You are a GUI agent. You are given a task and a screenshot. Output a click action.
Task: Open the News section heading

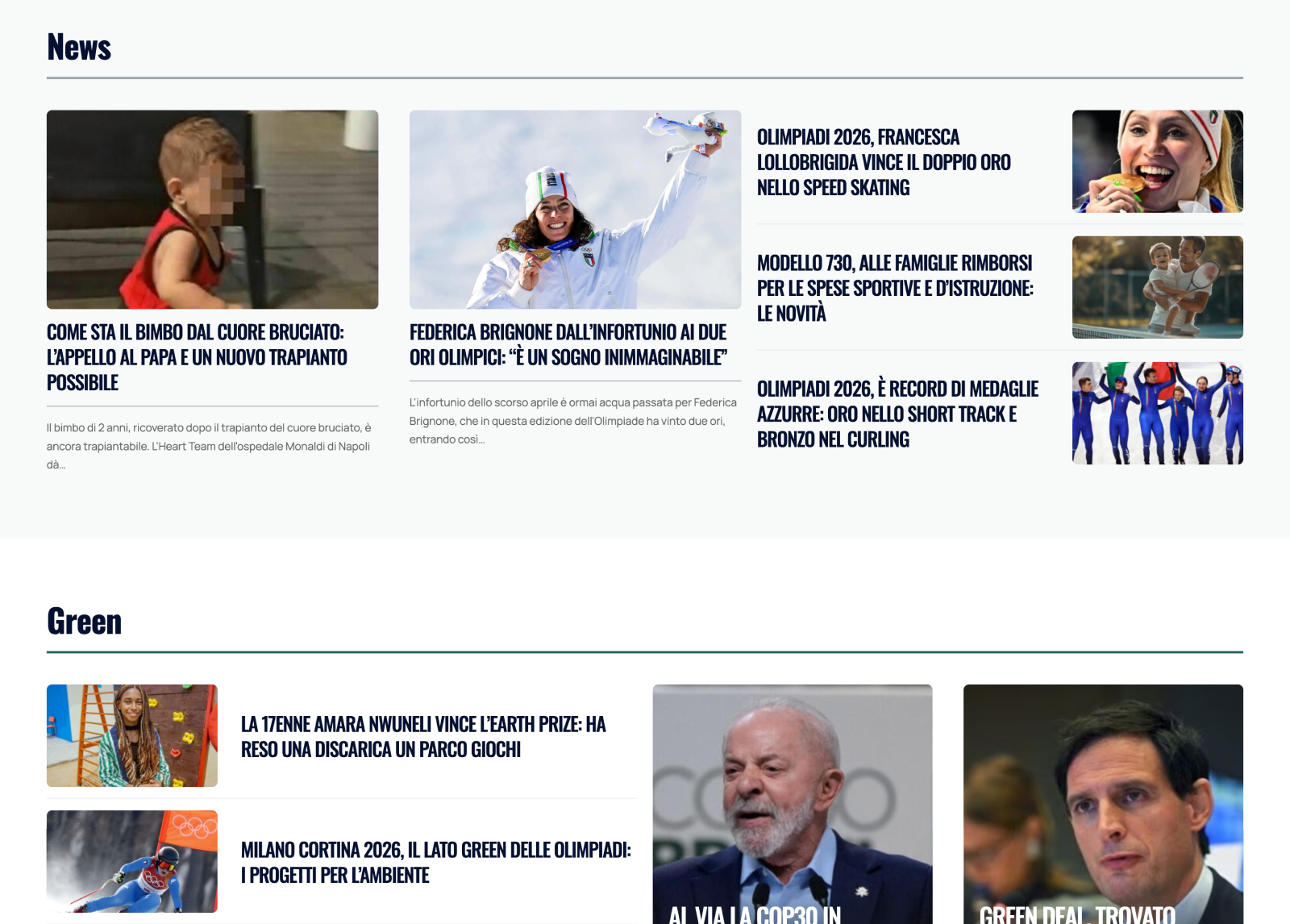[79, 47]
